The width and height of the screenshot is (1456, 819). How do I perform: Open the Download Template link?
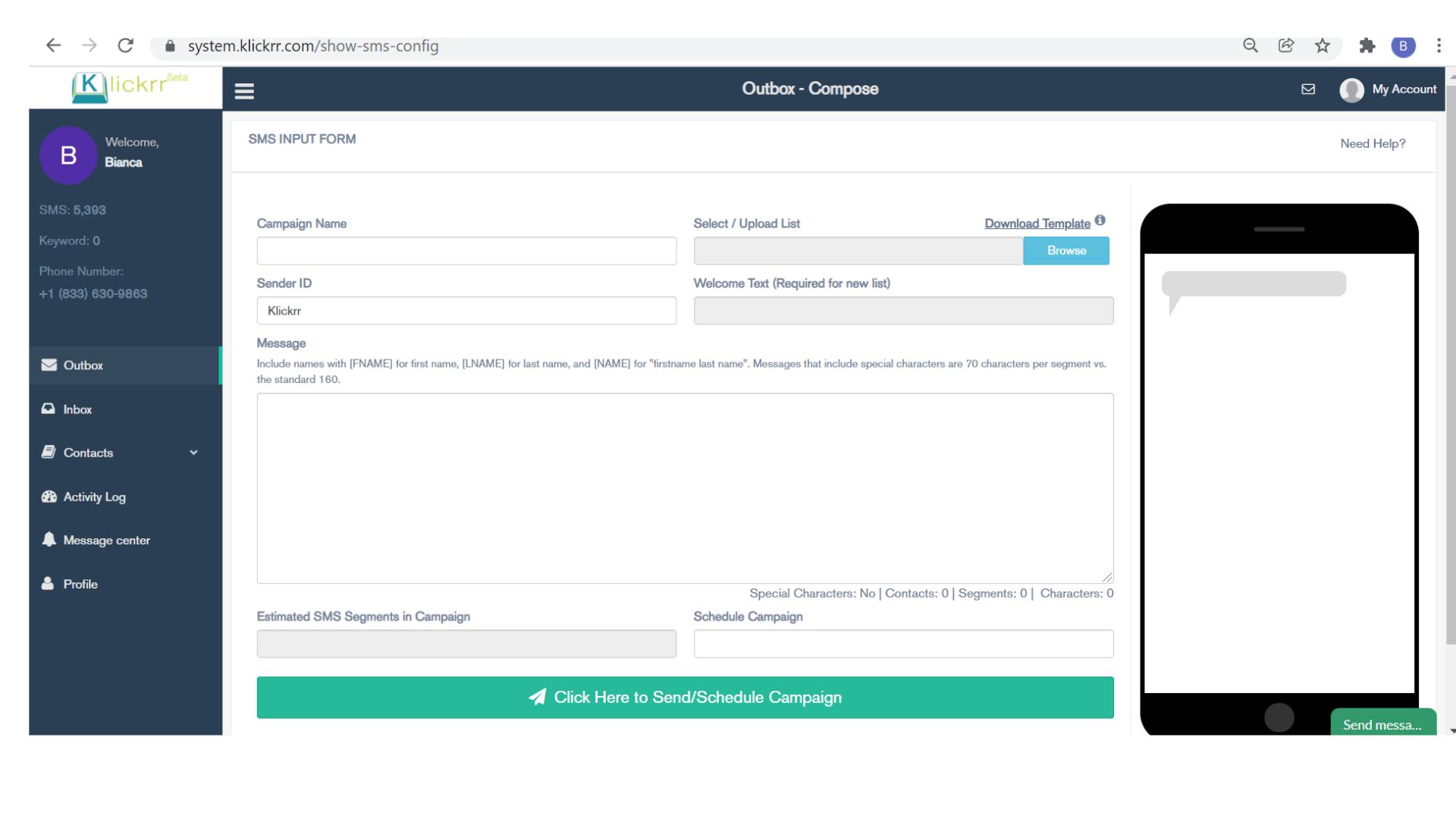click(x=1037, y=224)
